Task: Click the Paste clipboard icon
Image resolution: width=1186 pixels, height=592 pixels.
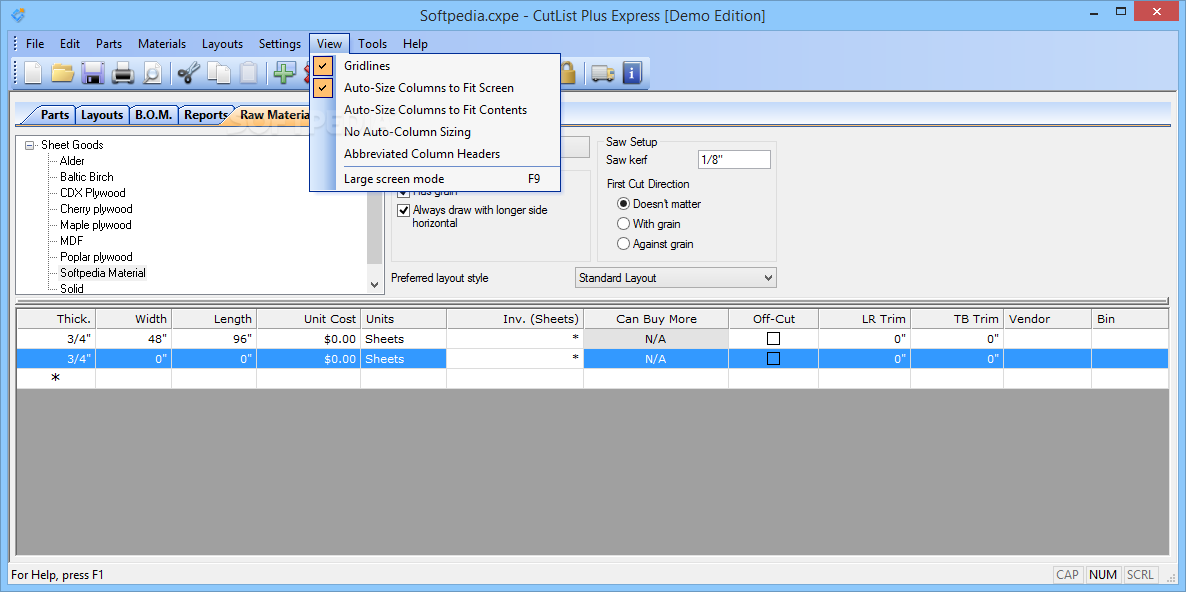Action: click(x=249, y=73)
